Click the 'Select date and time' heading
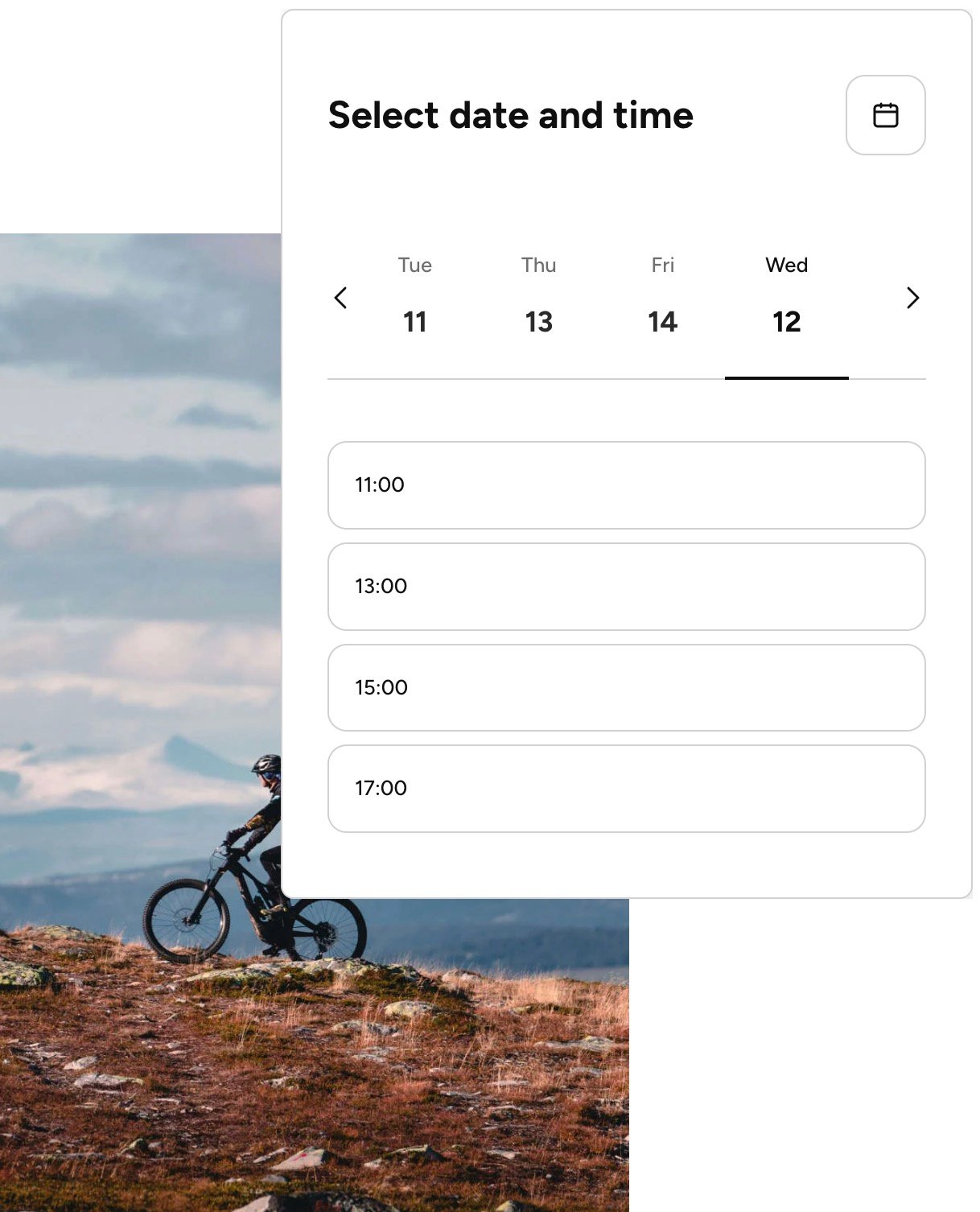The width and height of the screenshot is (980, 1212). (511, 115)
